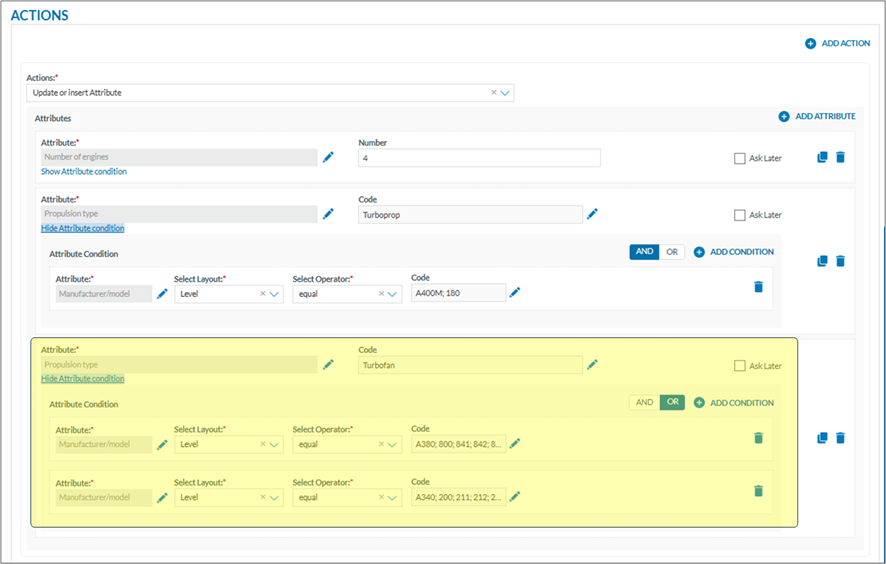Open the Actions dropdown Update or insert Attribute
The height and width of the screenshot is (564, 886).
click(505, 93)
